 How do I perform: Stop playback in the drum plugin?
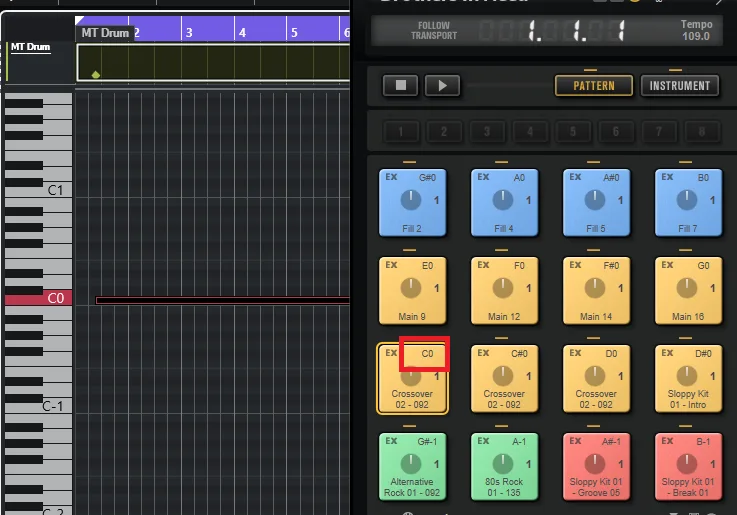400,86
